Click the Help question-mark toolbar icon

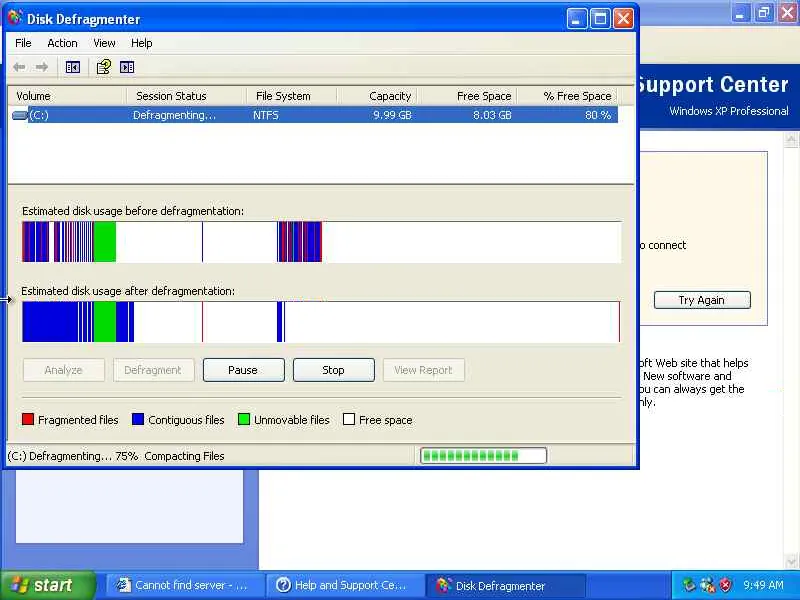pos(104,67)
